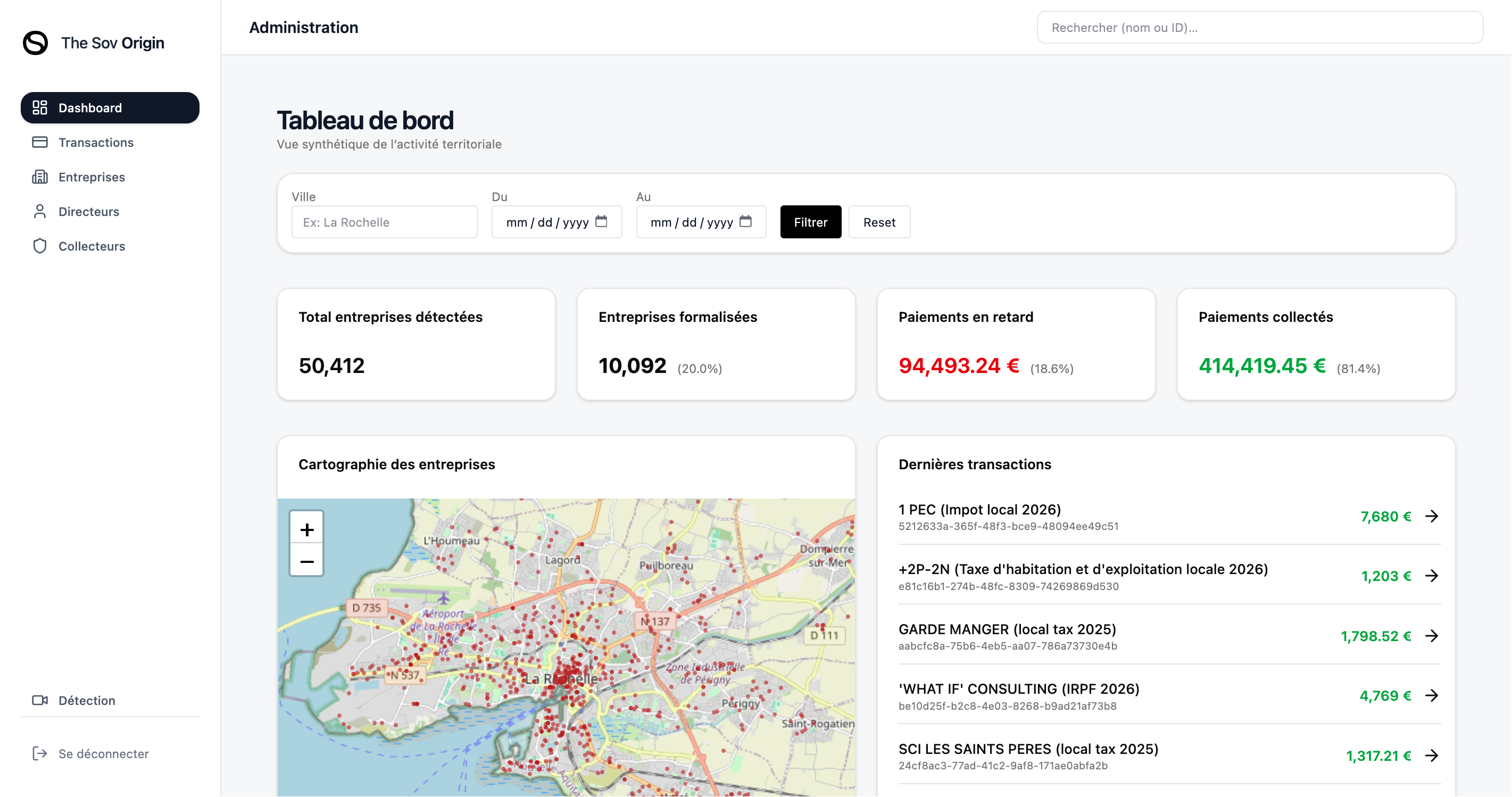
Task: Open the 1 PEC transaction arrow
Action: [x=1432, y=517]
